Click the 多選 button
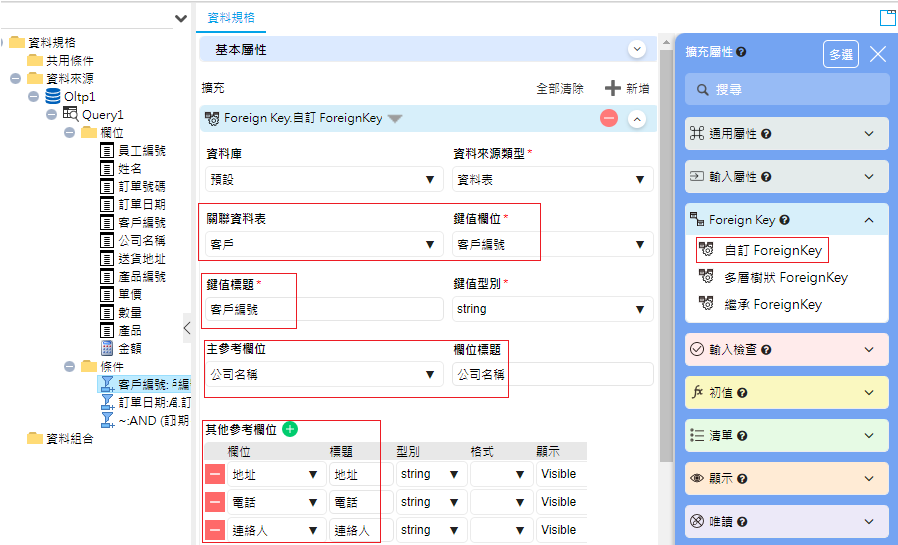Image resolution: width=898 pixels, height=545 pixels. tap(841, 54)
